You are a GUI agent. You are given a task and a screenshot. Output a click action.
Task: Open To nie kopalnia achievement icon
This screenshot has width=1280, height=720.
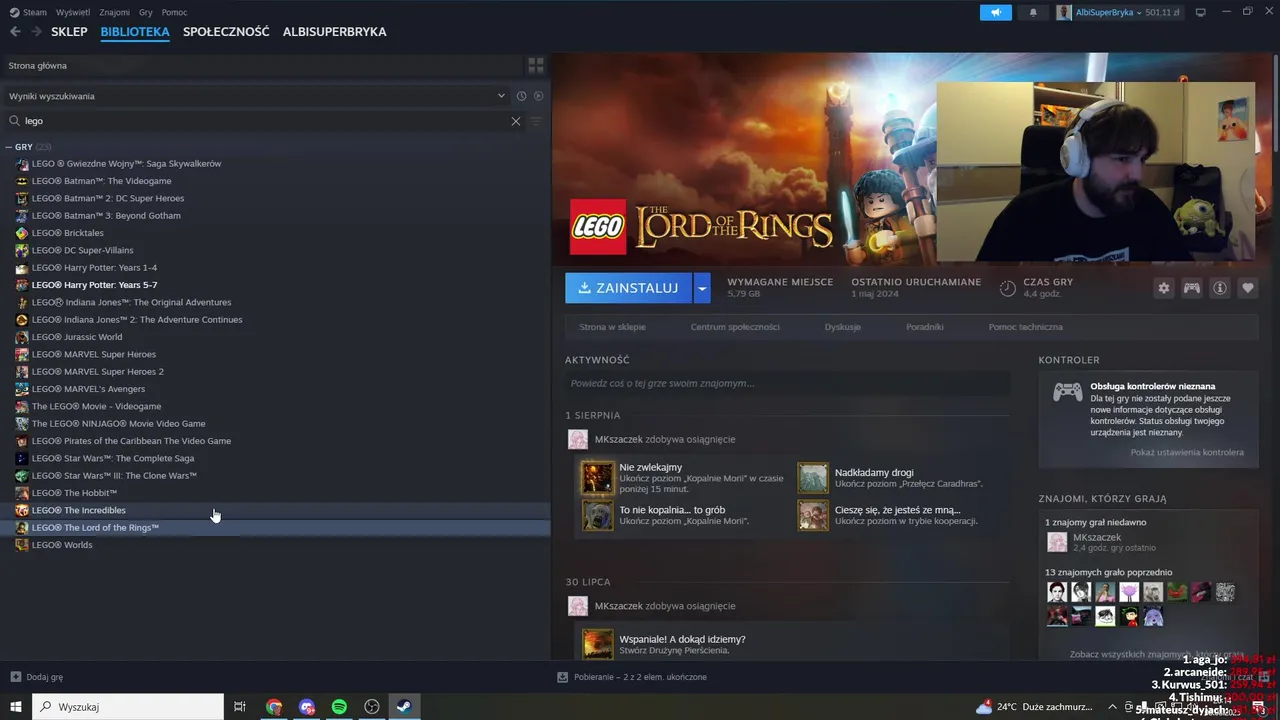tap(598, 515)
